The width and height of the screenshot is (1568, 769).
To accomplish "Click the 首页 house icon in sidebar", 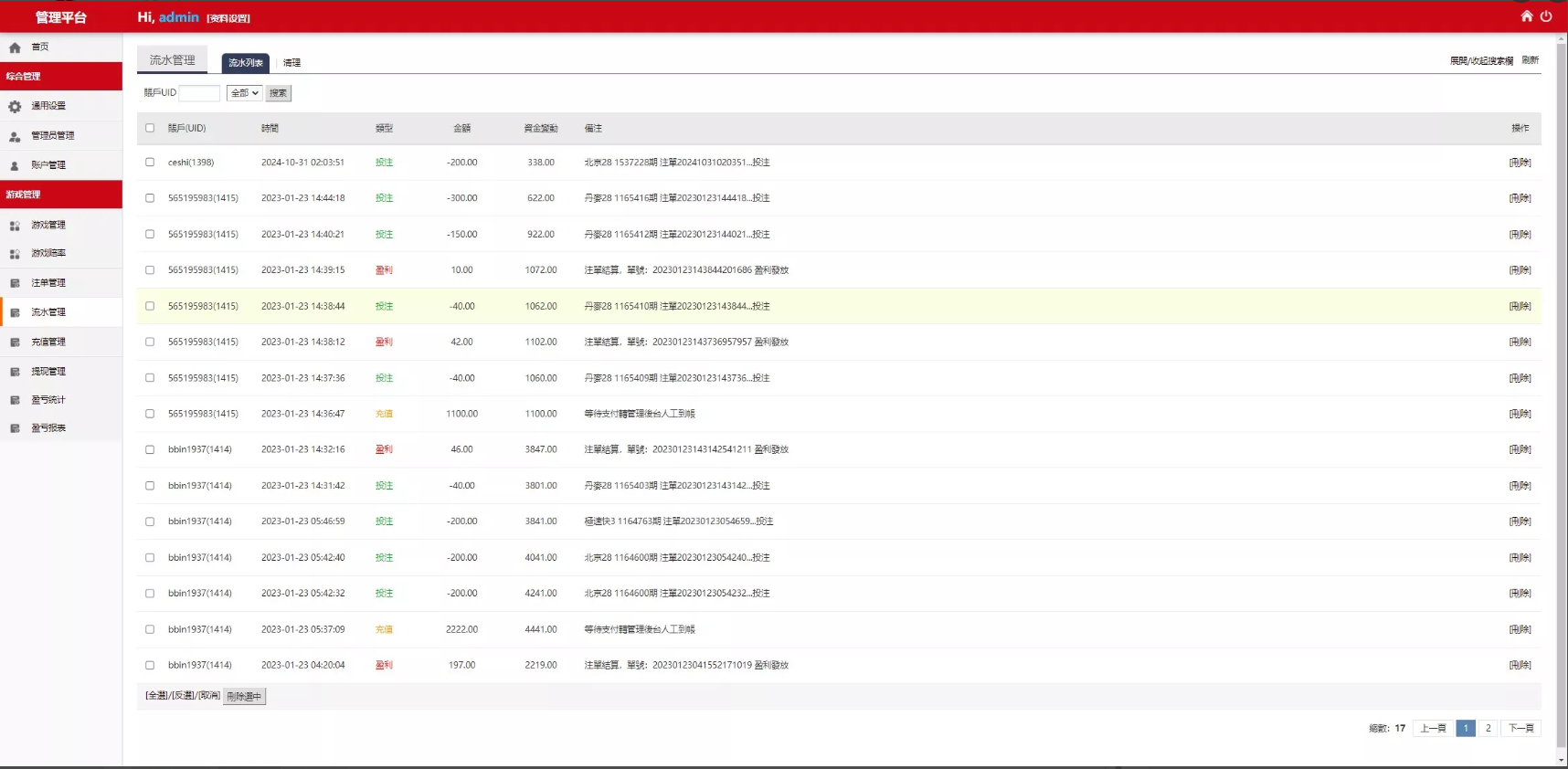I will 15,47.
